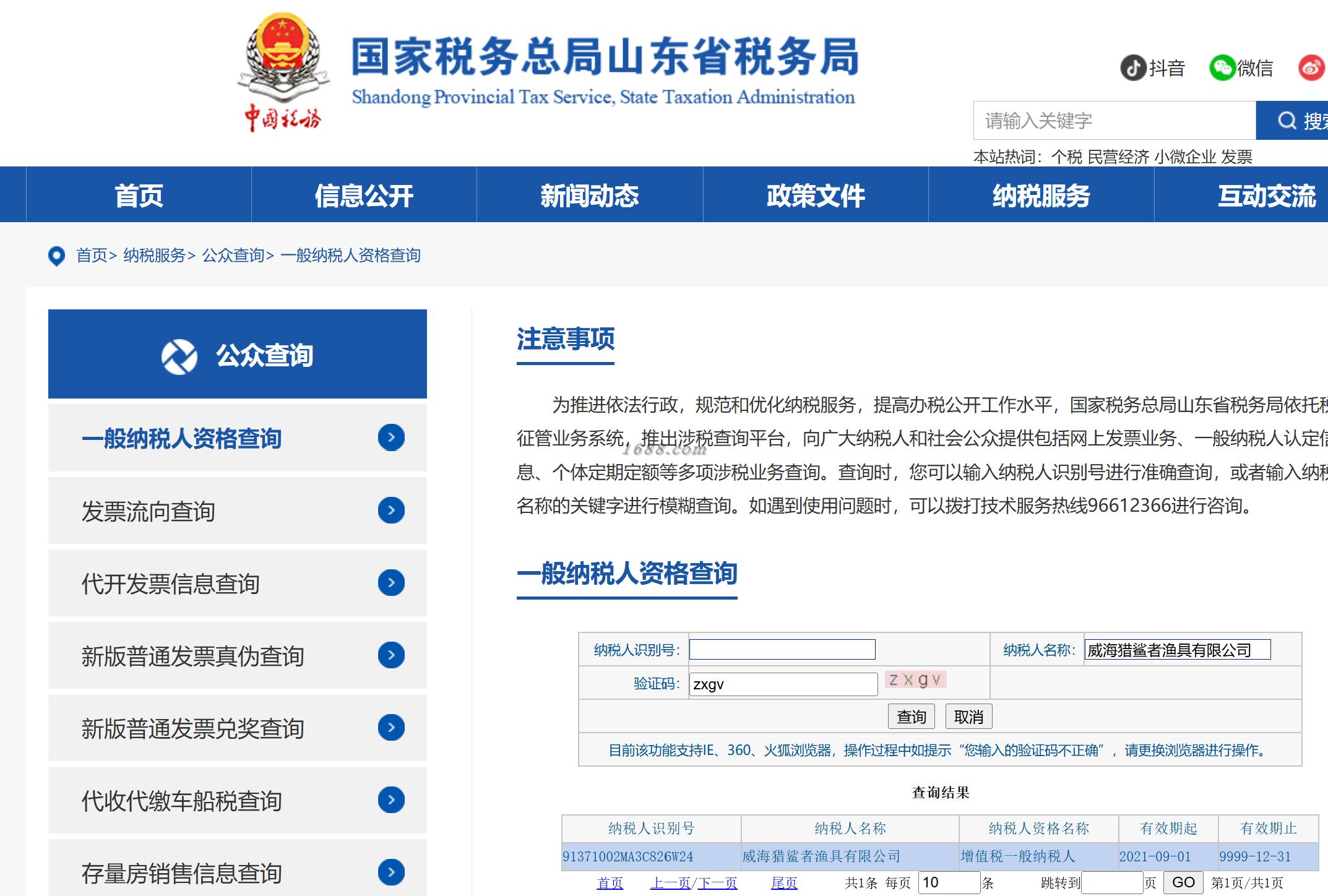Click the 首页 pagination link
The height and width of the screenshot is (896, 1328).
610,883
